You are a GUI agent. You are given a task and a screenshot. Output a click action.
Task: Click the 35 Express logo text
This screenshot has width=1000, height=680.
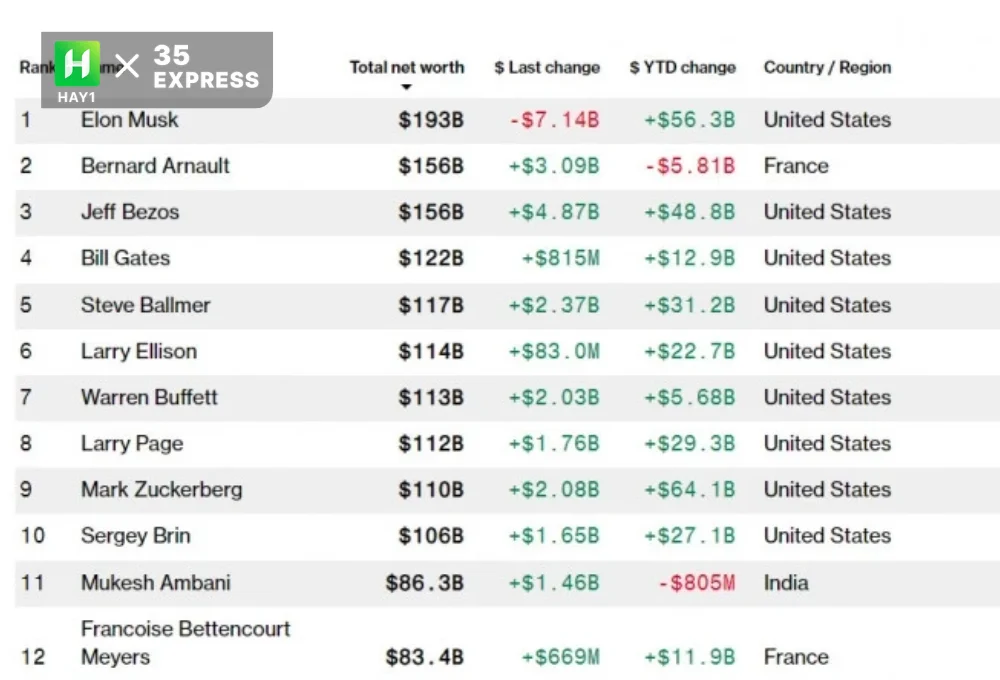pos(206,67)
